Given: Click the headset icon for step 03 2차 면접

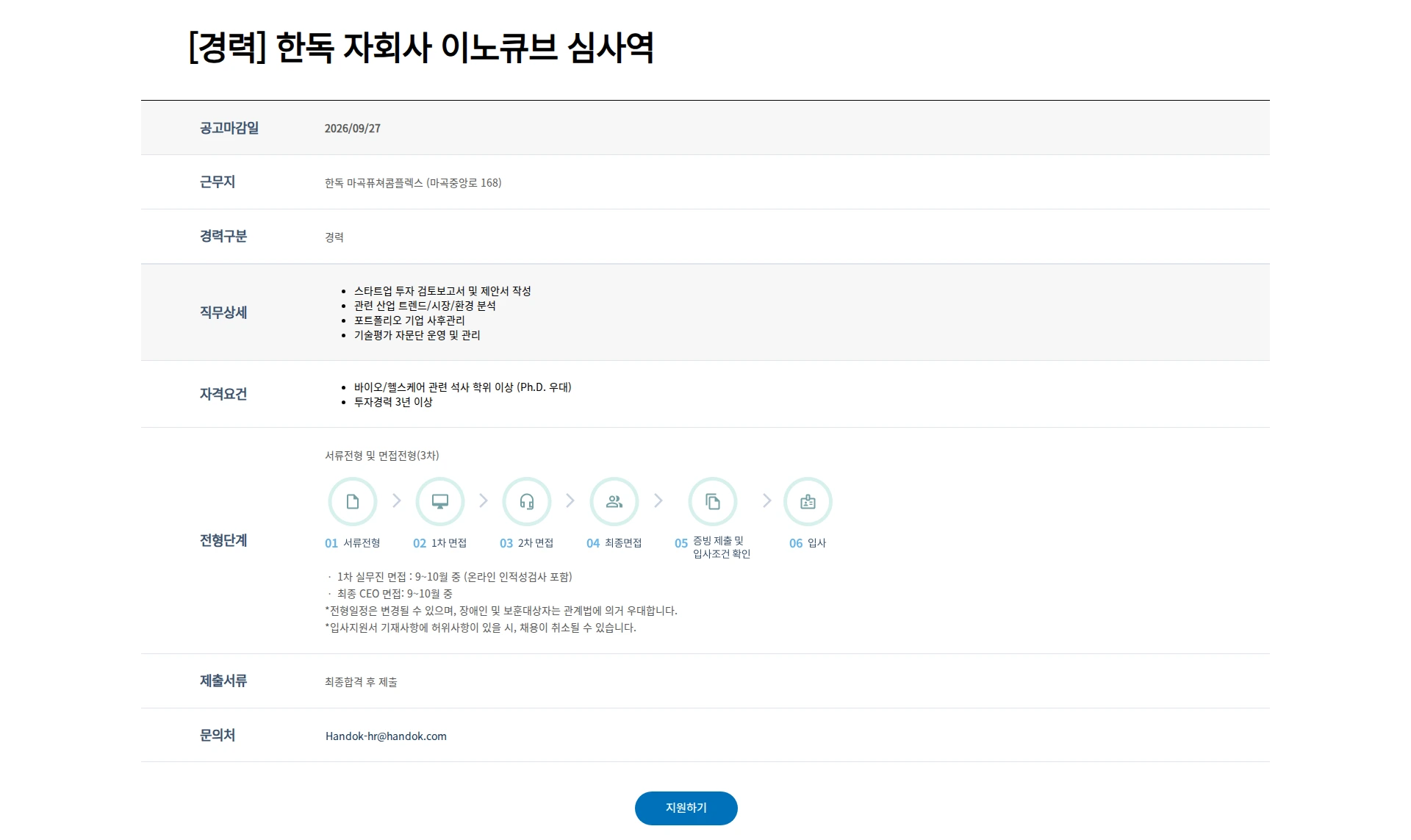Looking at the screenshot, I should (x=527, y=502).
